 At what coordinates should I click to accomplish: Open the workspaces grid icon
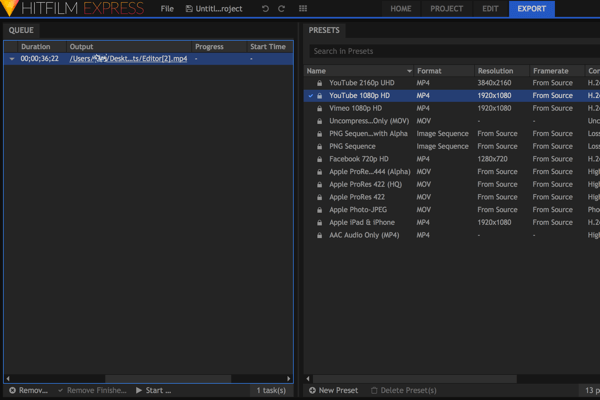[x=303, y=9]
